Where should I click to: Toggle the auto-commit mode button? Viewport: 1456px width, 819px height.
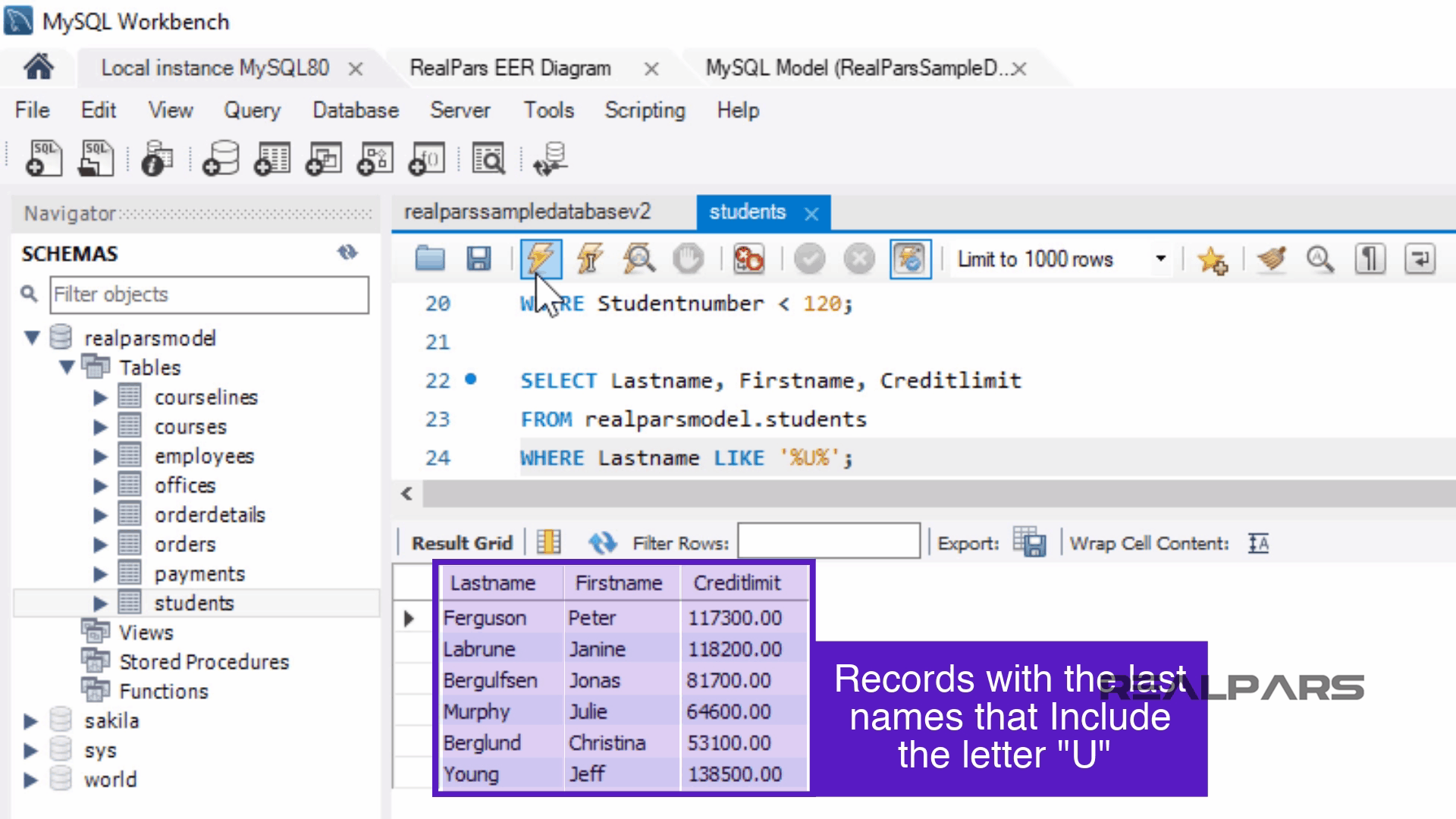coord(910,259)
